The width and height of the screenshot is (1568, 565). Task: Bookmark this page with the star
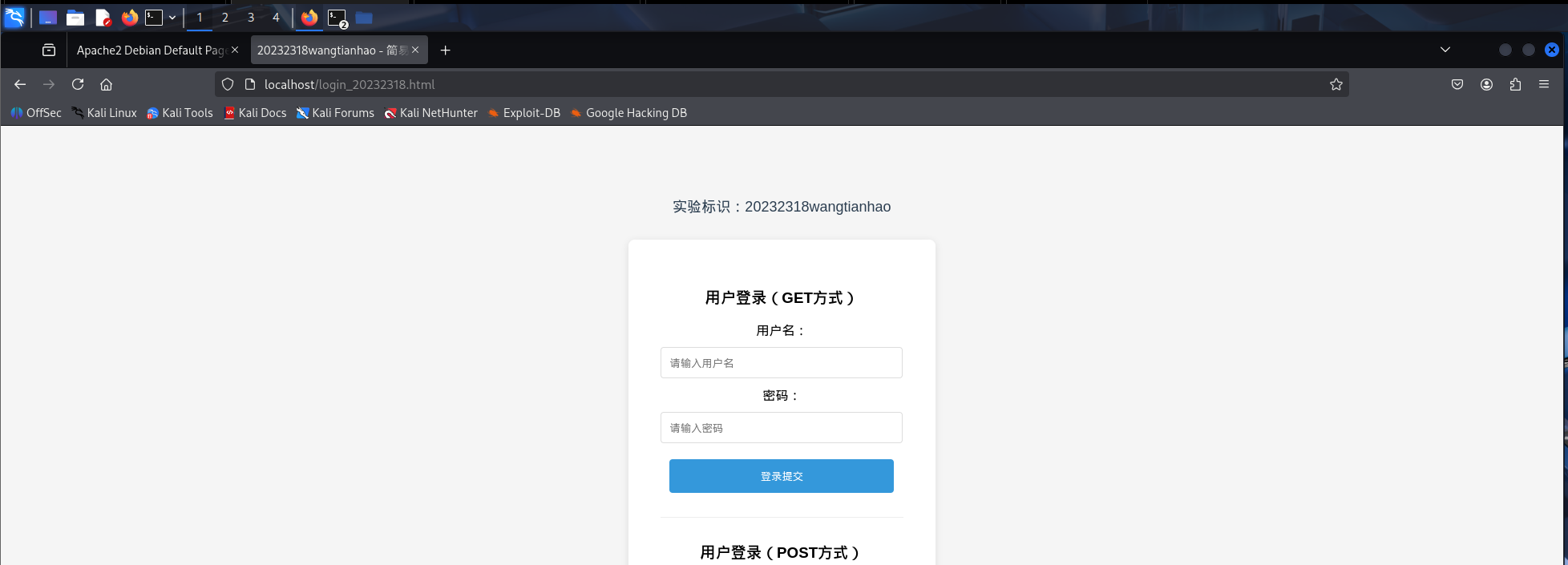click(1336, 84)
